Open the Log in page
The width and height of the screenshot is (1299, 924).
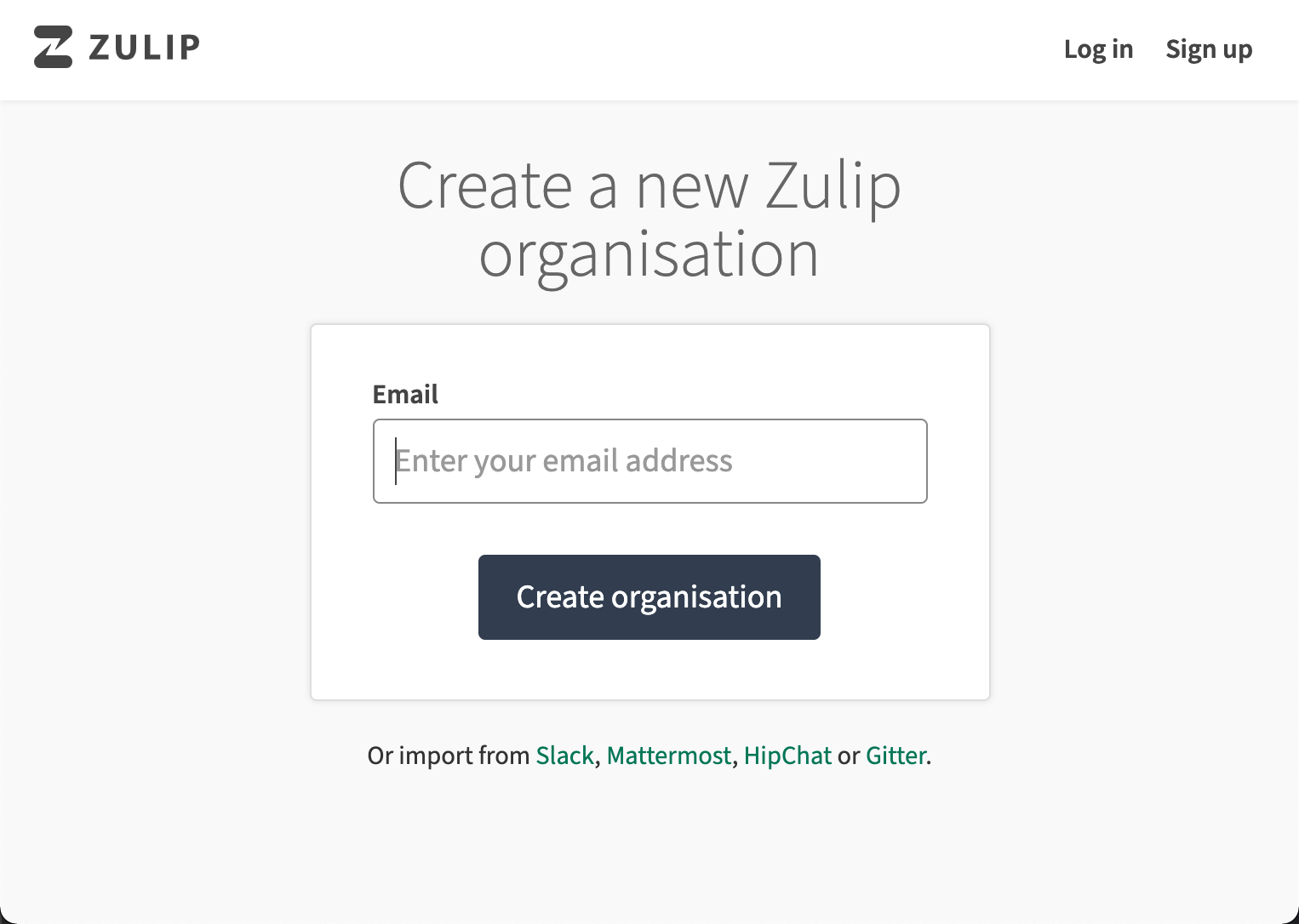(x=1098, y=49)
